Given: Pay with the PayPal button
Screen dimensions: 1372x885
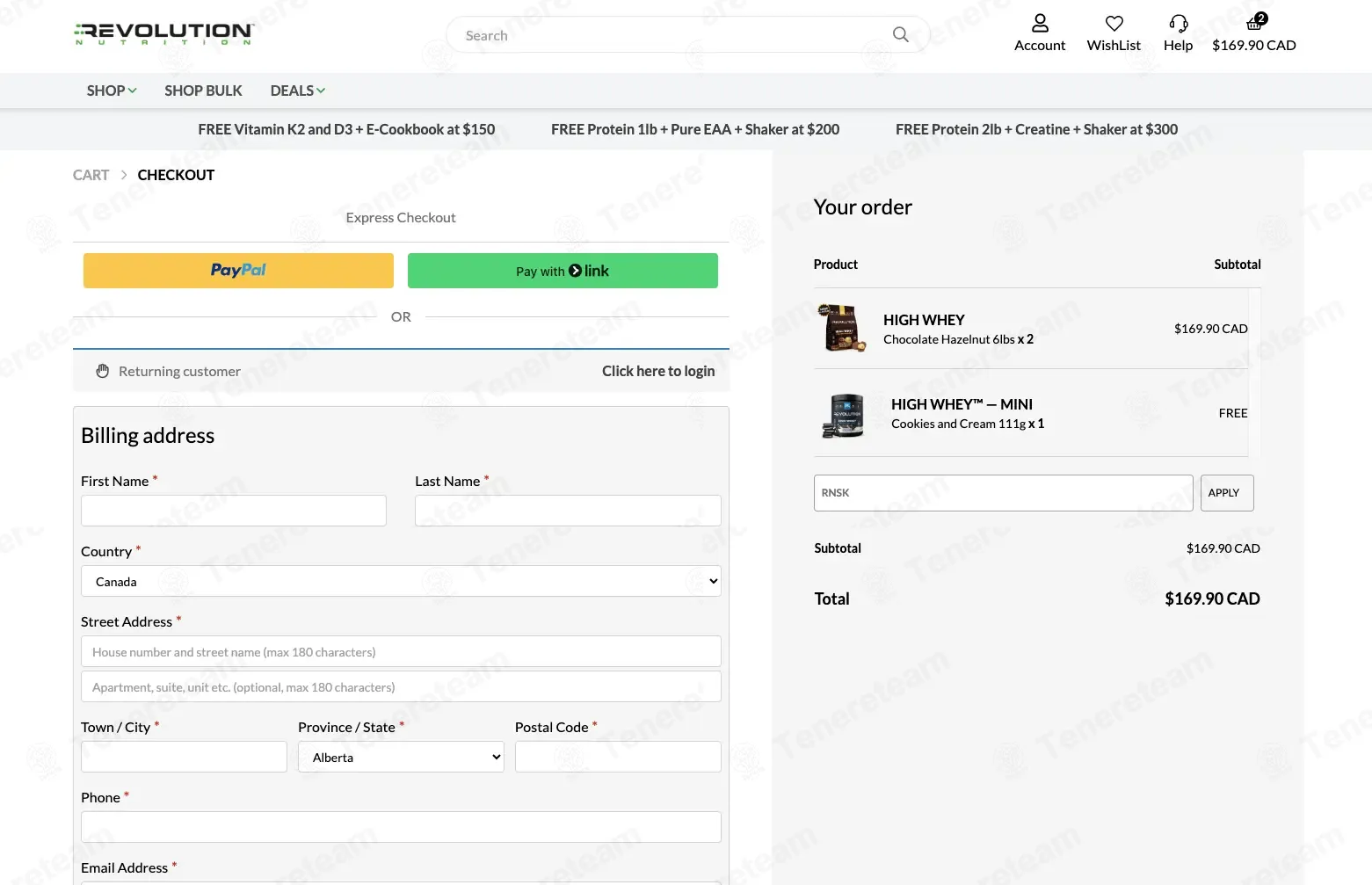Looking at the screenshot, I should pos(238,271).
